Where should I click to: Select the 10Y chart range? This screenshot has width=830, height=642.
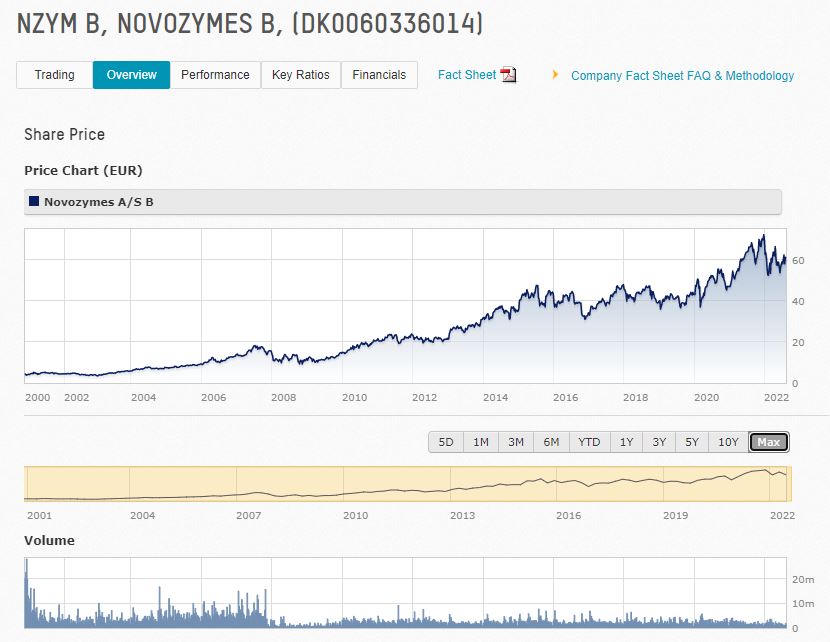coord(728,440)
